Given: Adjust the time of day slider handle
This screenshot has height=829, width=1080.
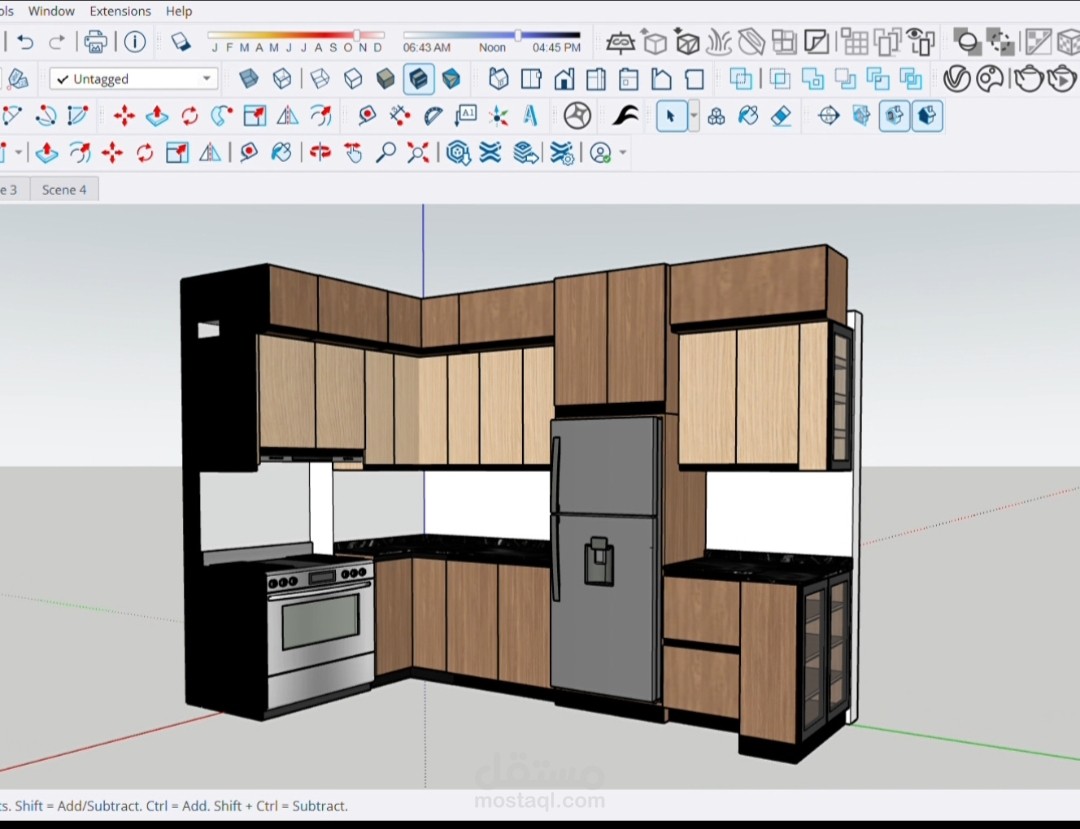Looking at the screenshot, I should click(x=517, y=34).
